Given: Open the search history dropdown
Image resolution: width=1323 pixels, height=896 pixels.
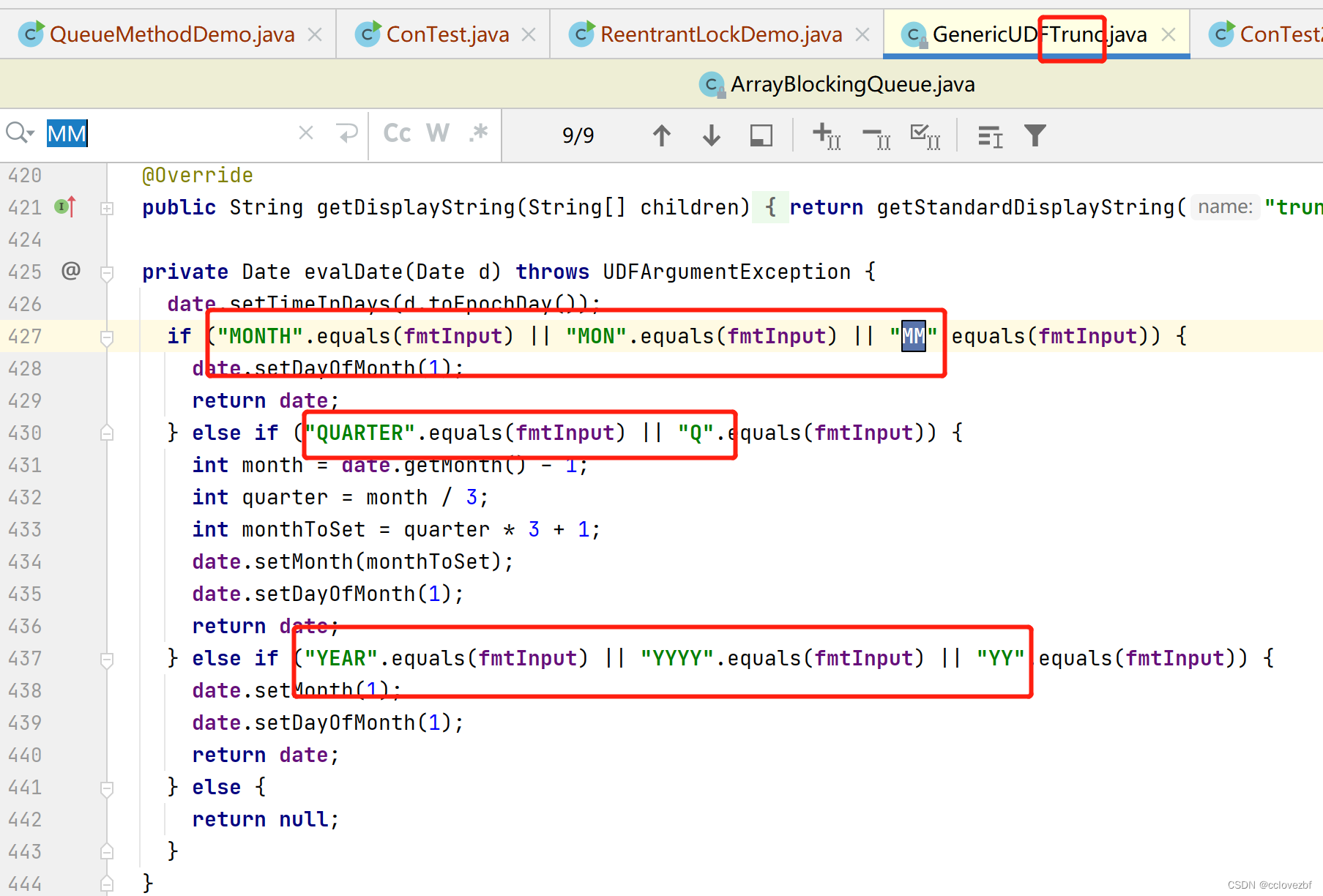Looking at the screenshot, I should 20,132.
